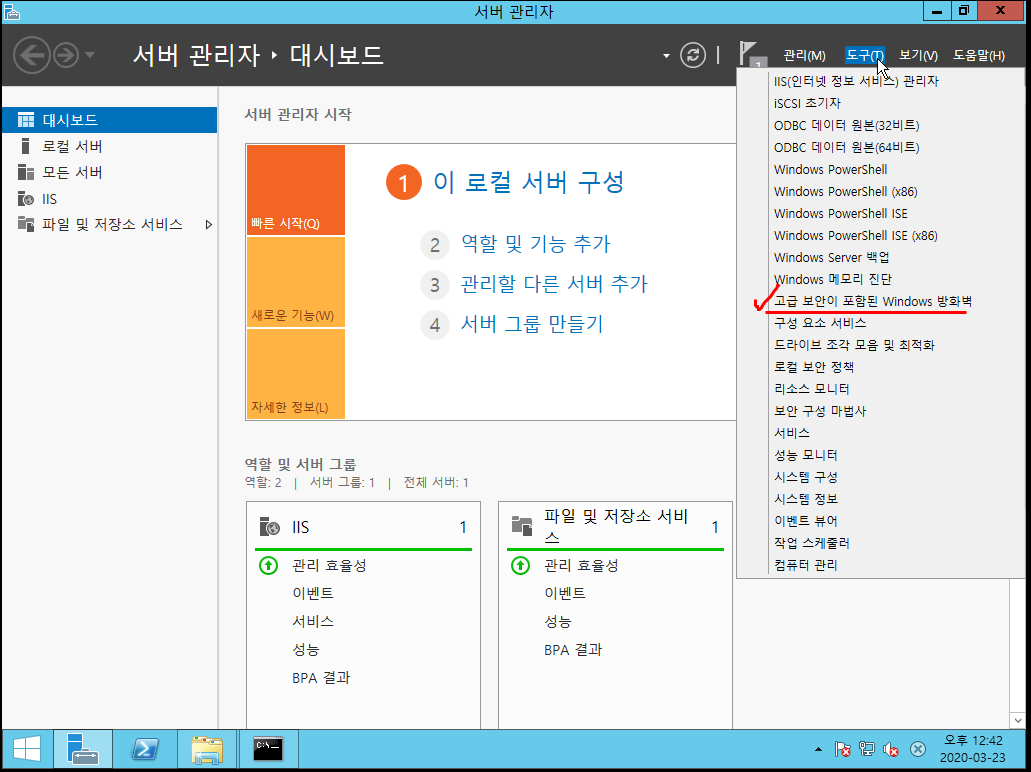Screen dimensions: 1031x772
Task: Click the forward navigation arrow
Action: point(66,55)
